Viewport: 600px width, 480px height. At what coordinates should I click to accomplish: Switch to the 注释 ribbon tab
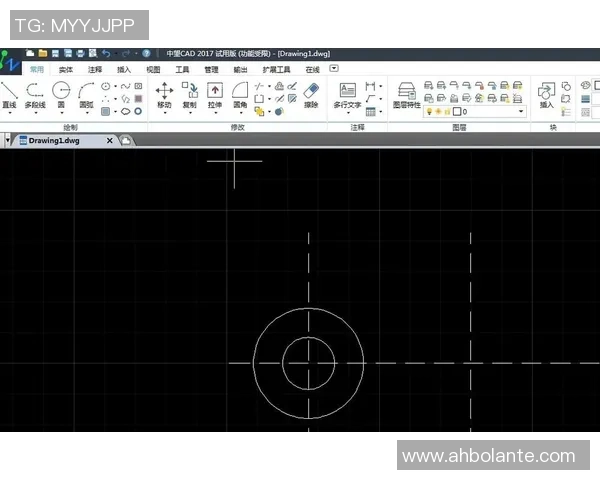tap(95, 70)
